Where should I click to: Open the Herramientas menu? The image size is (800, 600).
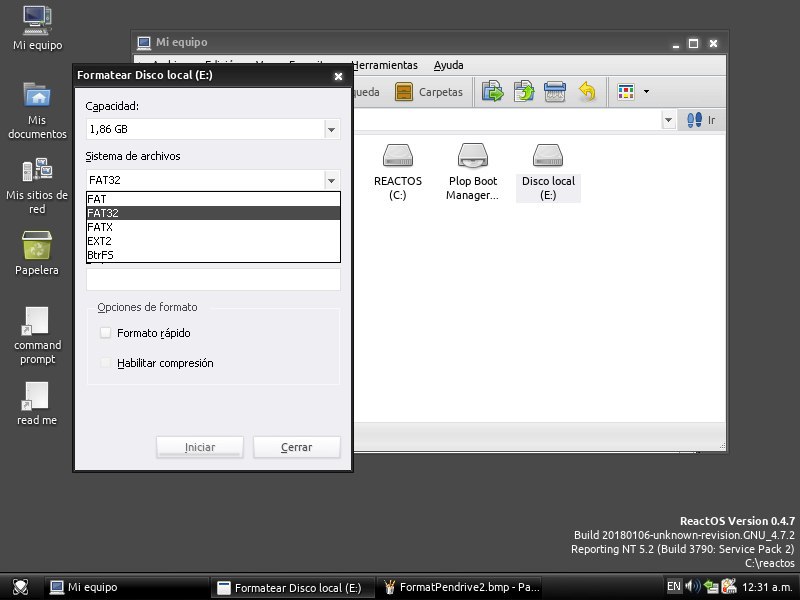[385, 65]
